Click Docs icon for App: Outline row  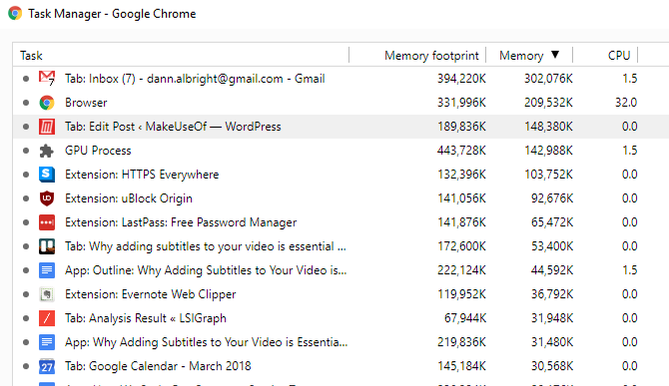[47, 270]
